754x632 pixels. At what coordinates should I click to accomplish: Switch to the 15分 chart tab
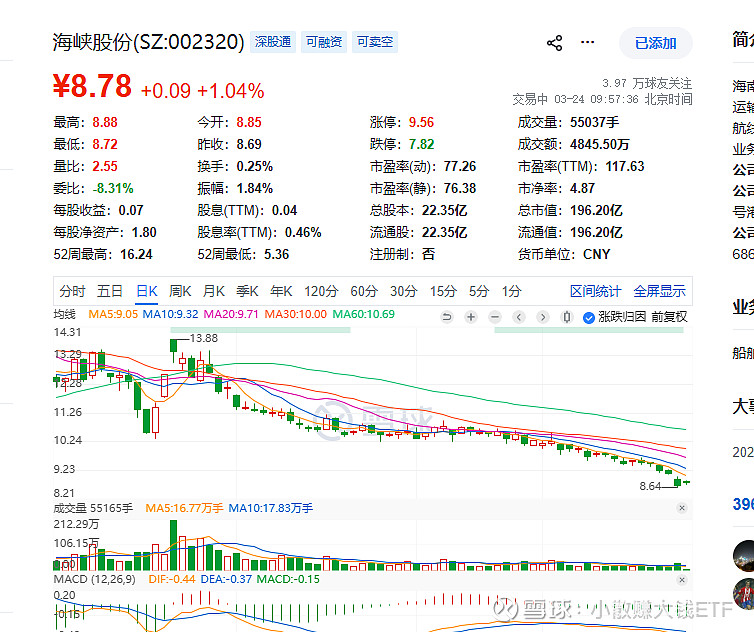tap(443, 291)
